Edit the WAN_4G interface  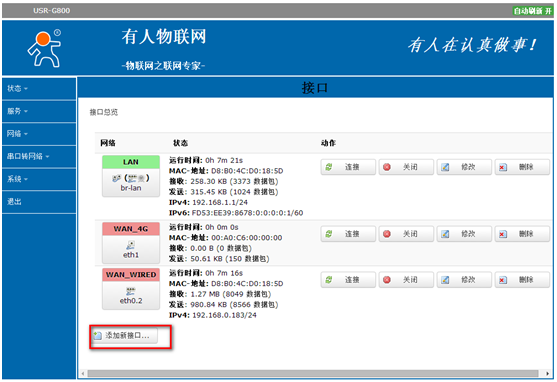click(x=464, y=234)
